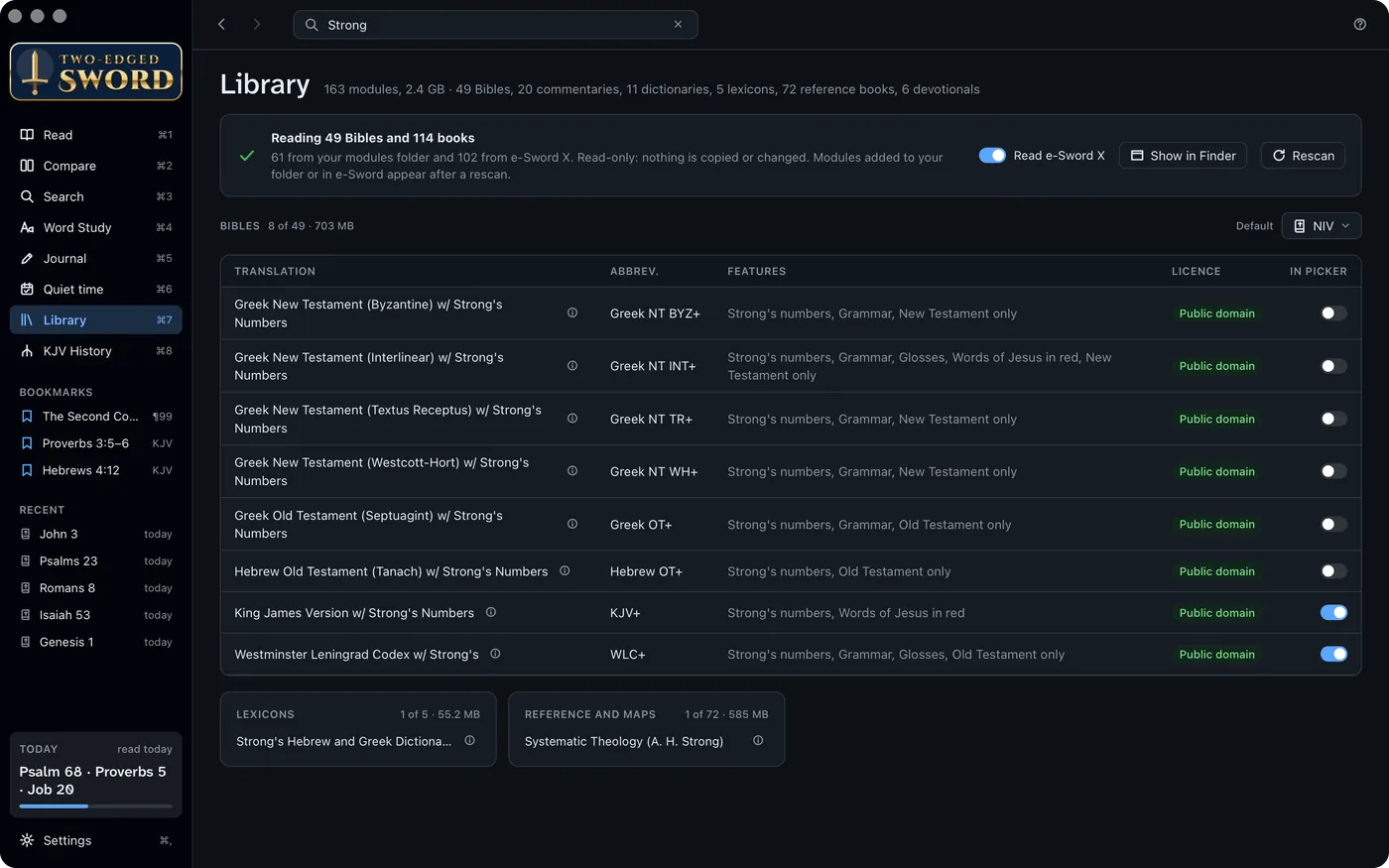Screen dimensions: 1389x868
Task: Enable Greek NT BYZ+ in picker
Action: 1333,313
